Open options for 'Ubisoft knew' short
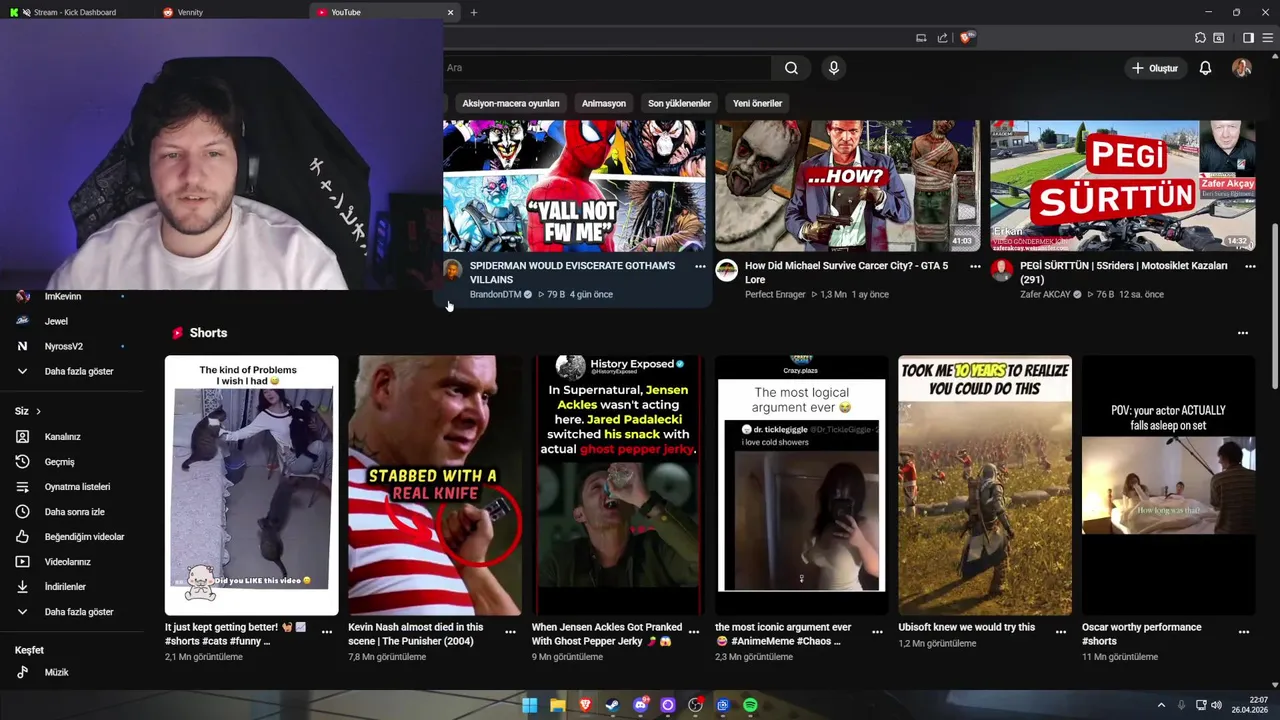Screen dimensions: 1280x720 click(1061, 632)
